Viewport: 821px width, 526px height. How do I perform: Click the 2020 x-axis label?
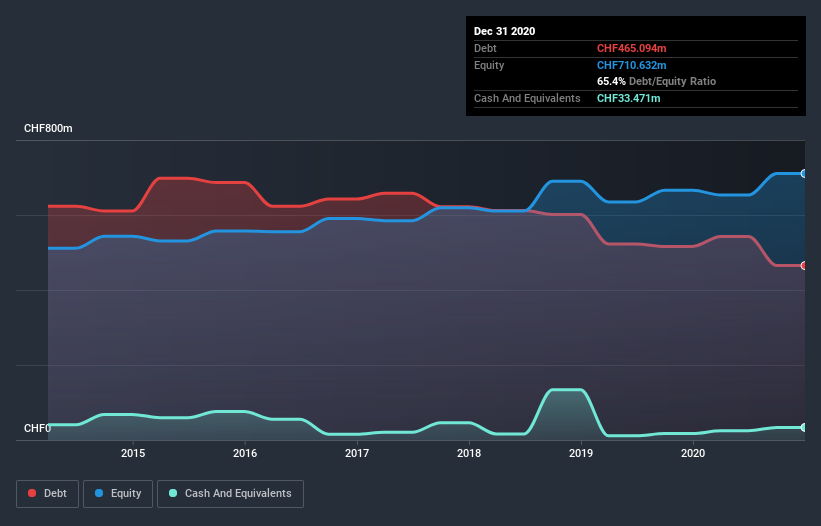(x=693, y=453)
